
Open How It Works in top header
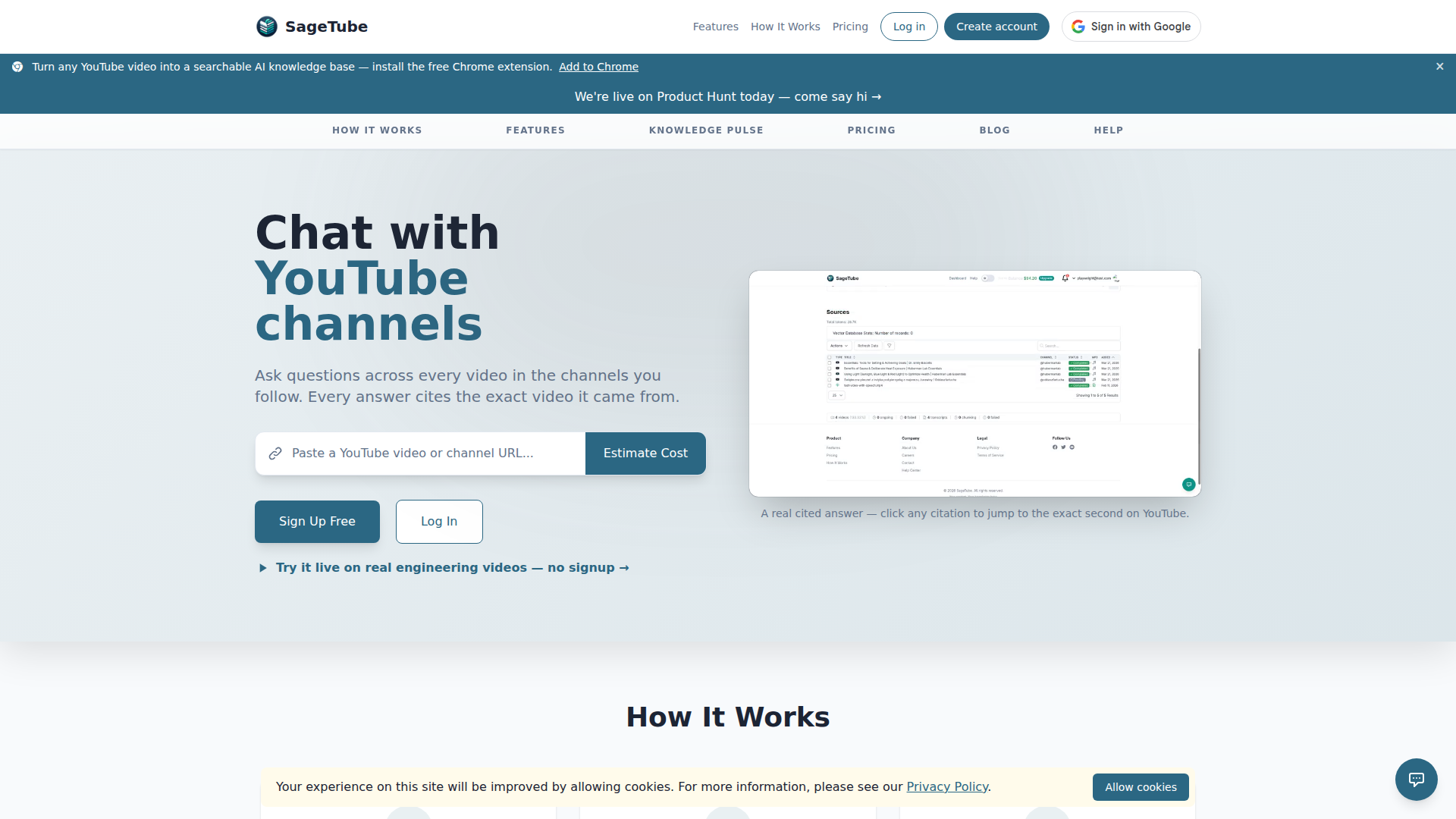[x=785, y=27]
